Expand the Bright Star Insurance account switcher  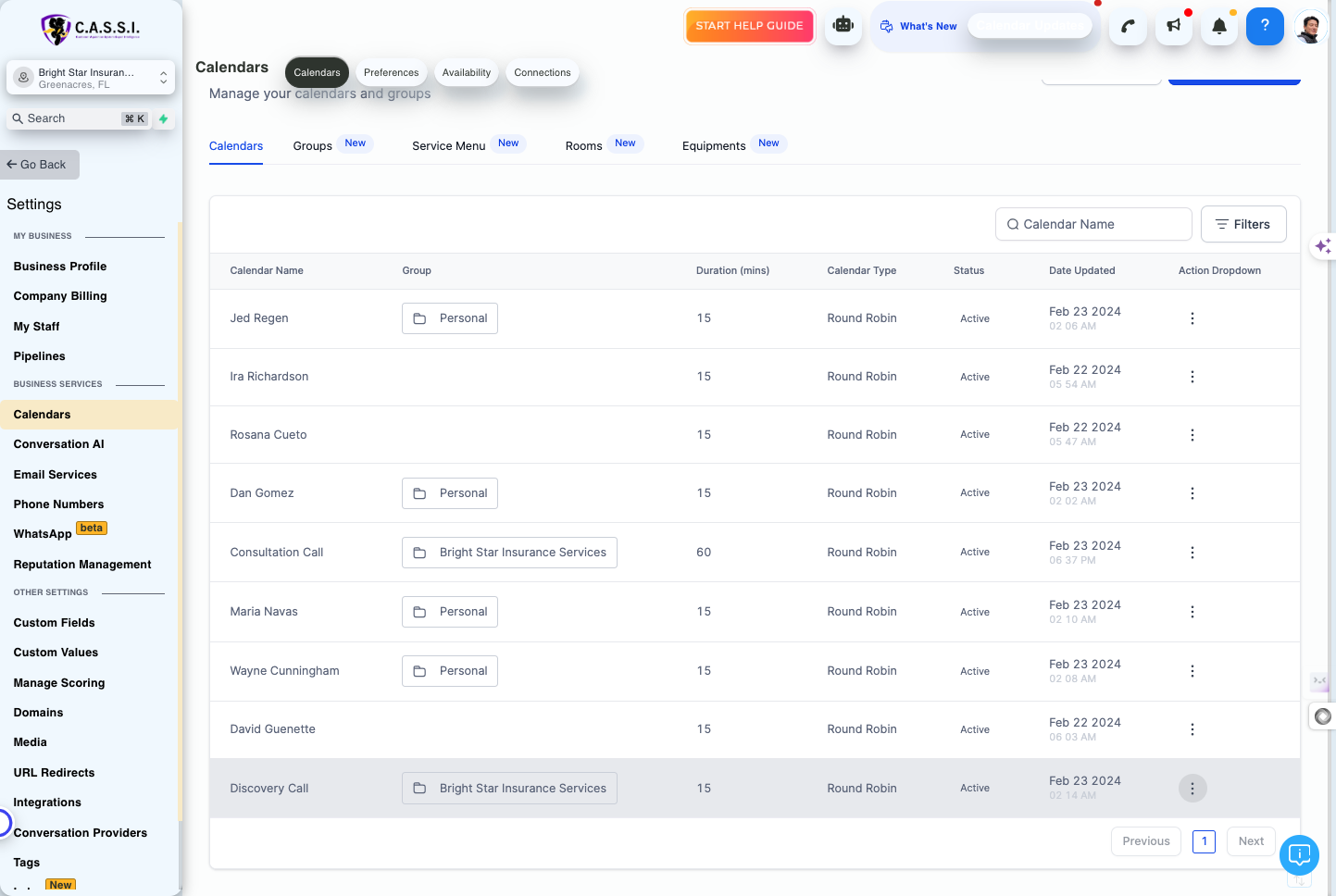tap(91, 78)
